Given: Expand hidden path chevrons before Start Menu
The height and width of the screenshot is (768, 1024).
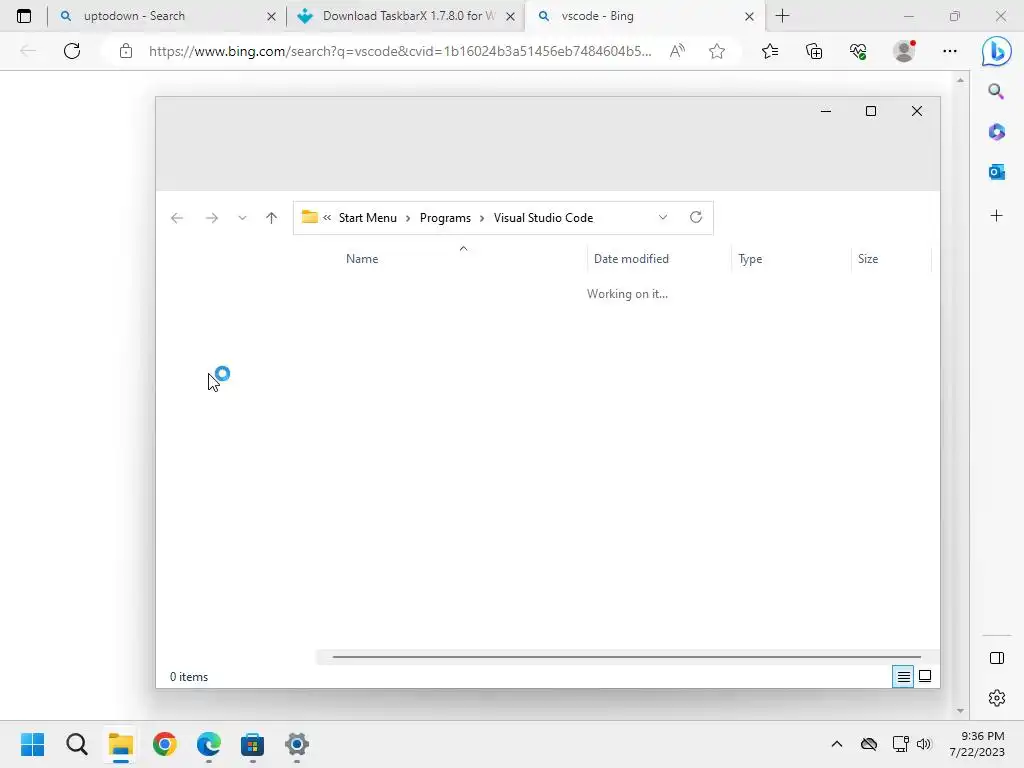Looking at the screenshot, I should pyautogui.click(x=327, y=217).
